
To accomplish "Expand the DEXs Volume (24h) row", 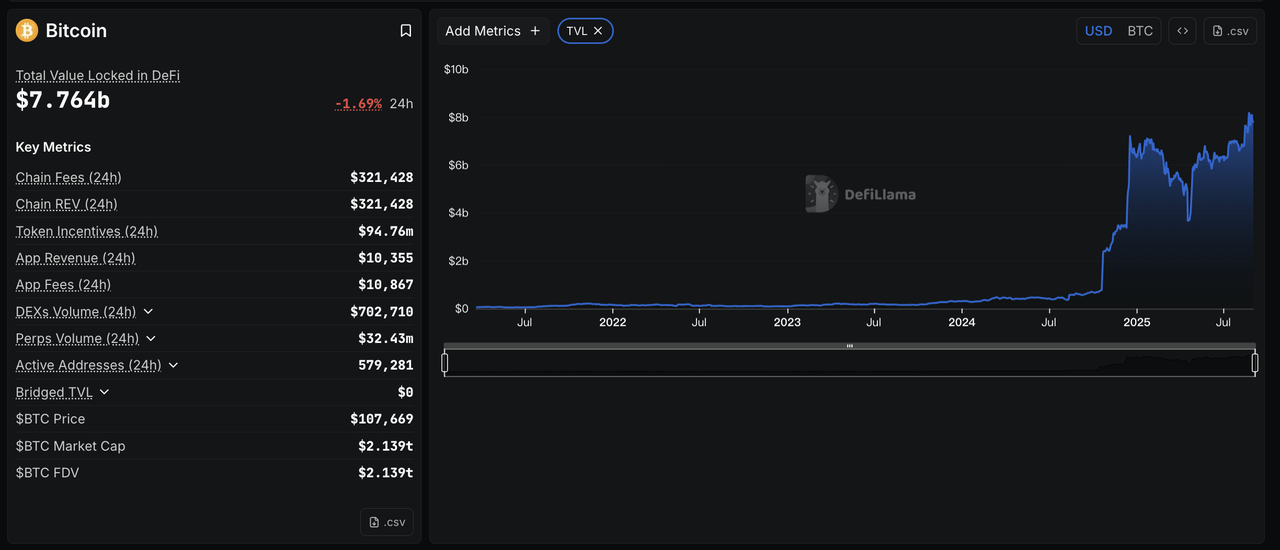I will [x=149, y=312].
